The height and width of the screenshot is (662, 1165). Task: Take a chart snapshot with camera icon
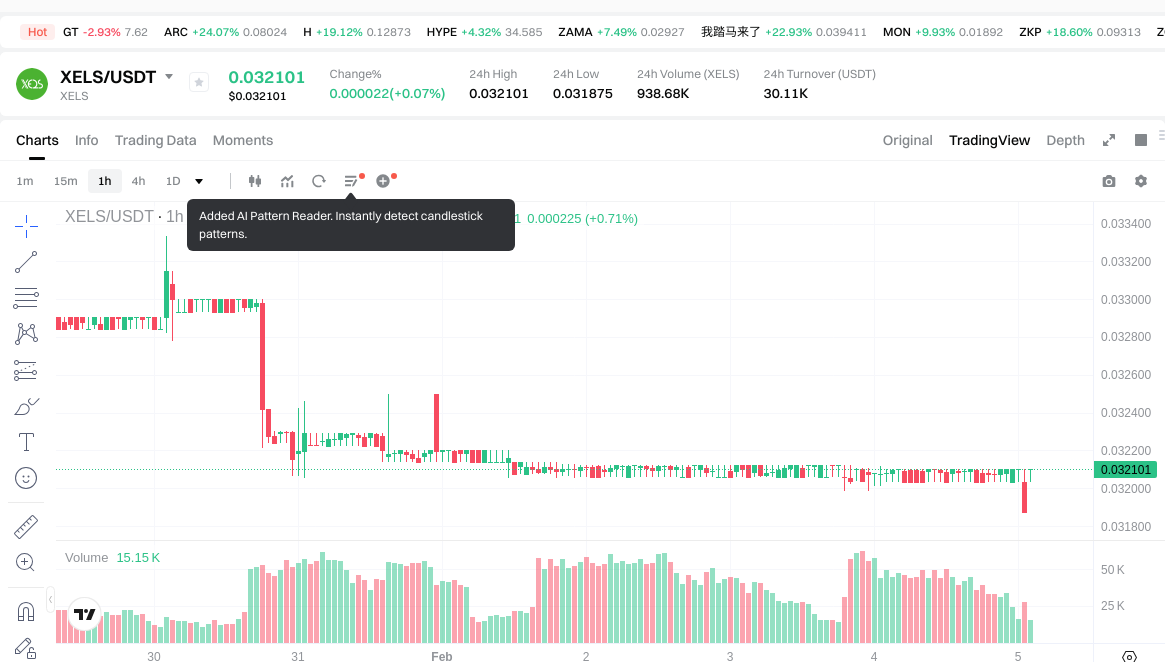(x=1108, y=181)
